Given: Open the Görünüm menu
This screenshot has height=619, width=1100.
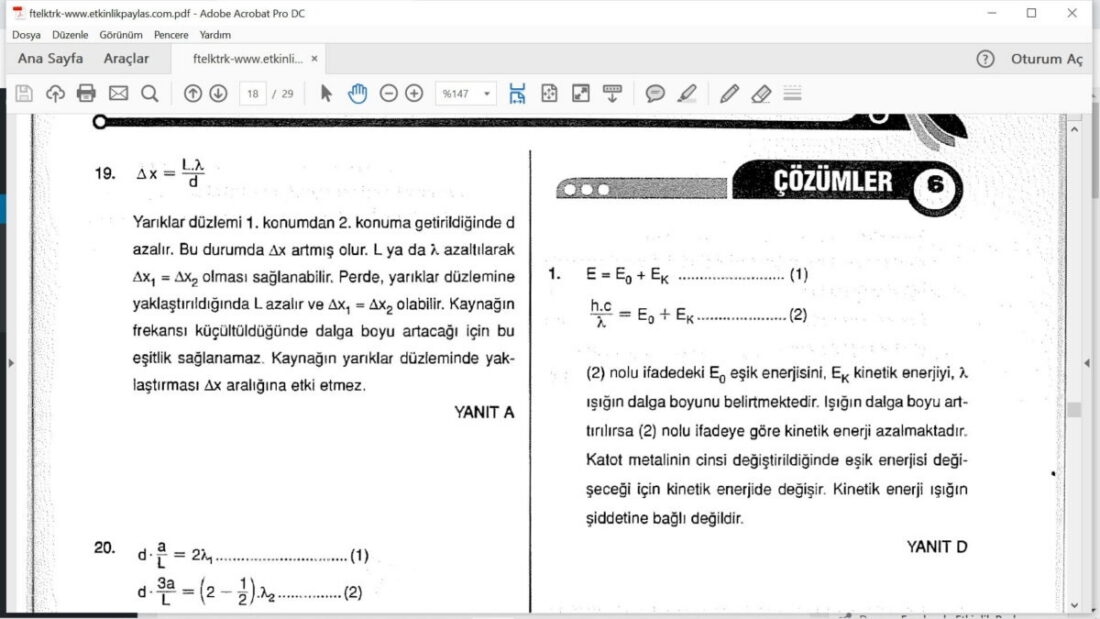Looking at the screenshot, I should [x=121, y=34].
